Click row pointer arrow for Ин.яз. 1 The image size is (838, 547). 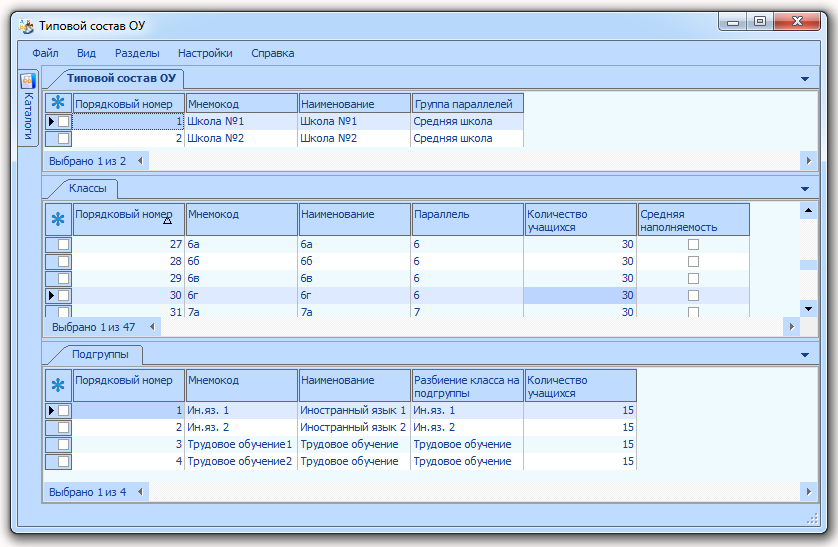(x=51, y=411)
